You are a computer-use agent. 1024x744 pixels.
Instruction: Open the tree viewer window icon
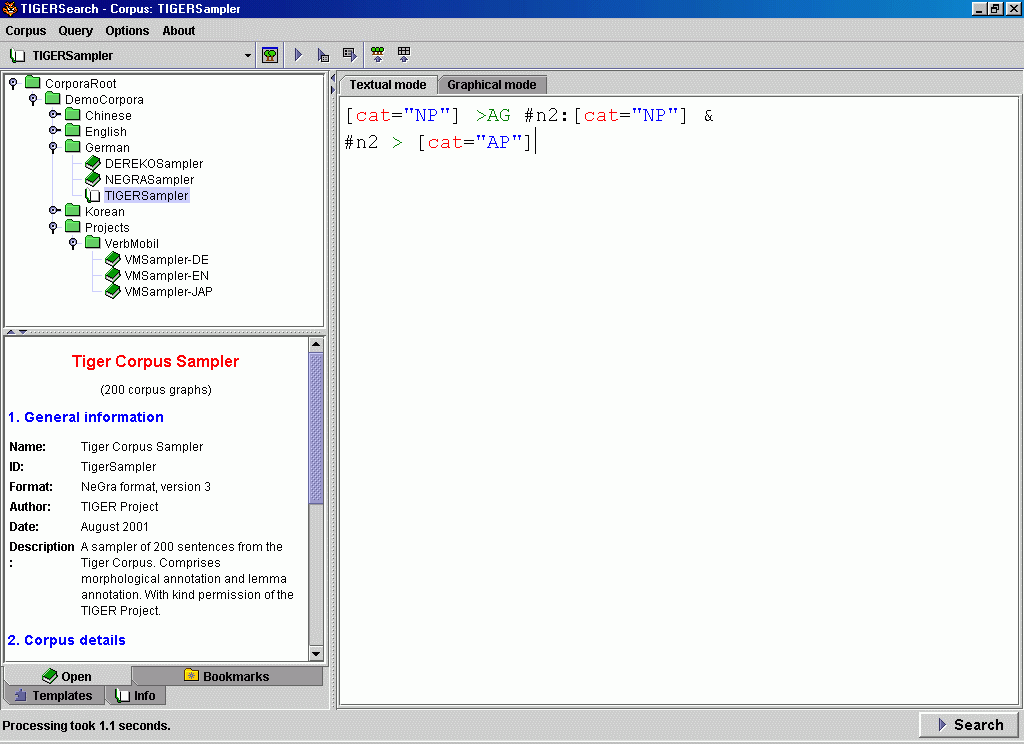[270, 55]
